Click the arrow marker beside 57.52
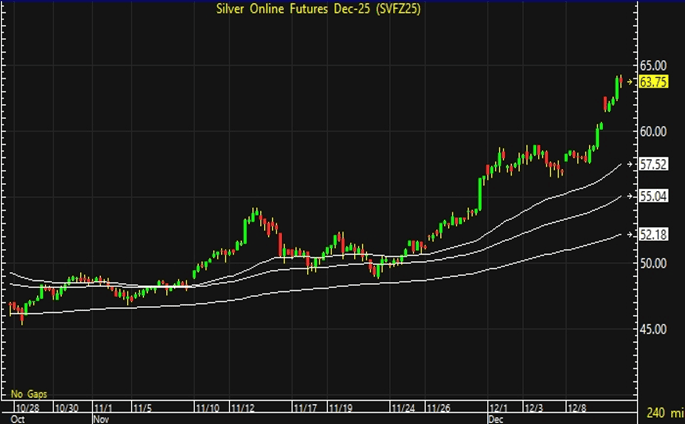The width and height of the screenshot is (685, 424). [x=630, y=163]
